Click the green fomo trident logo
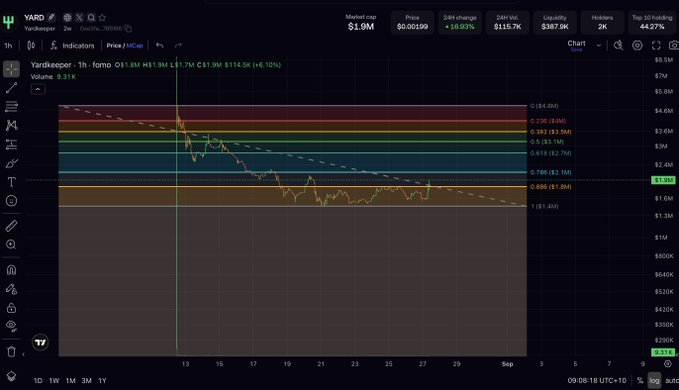Screen dimensions: 679x390 point(8,22)
